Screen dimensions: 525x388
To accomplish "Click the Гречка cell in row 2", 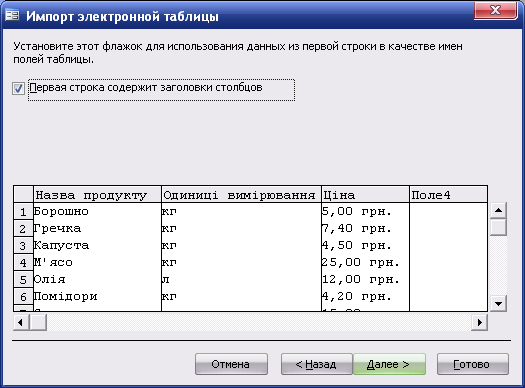I will point(97,229).
